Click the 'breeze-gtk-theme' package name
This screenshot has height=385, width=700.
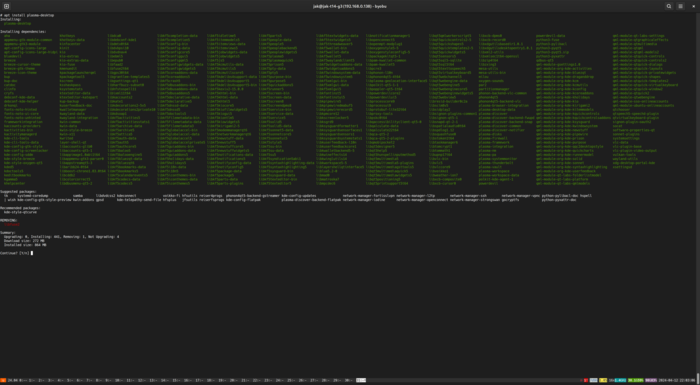pos(19,69)
